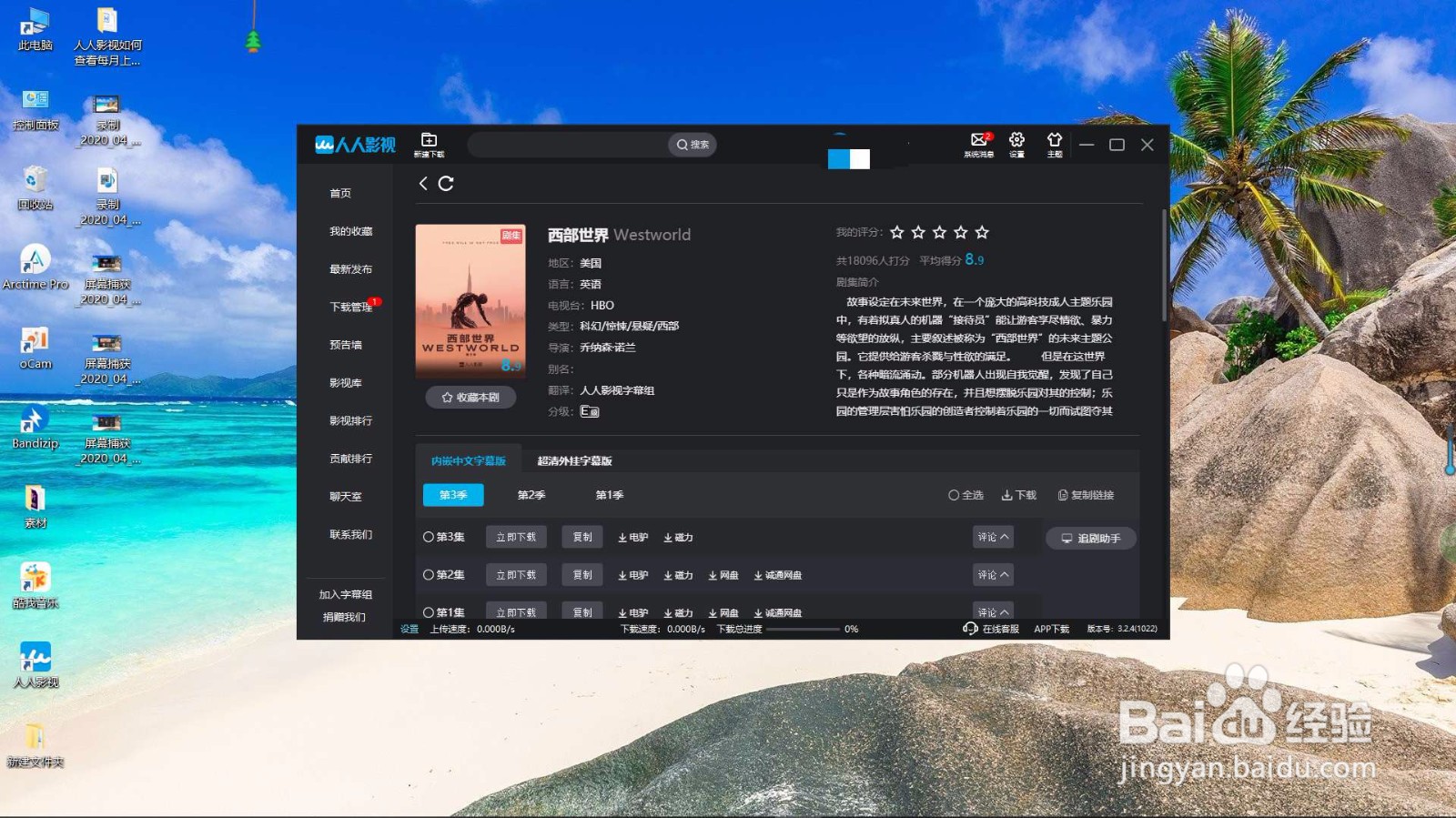The image size is (1456, 818).
Task: Click the 下载总进度 progress bar
Action: pyautogui.click(x=803, y=629)
